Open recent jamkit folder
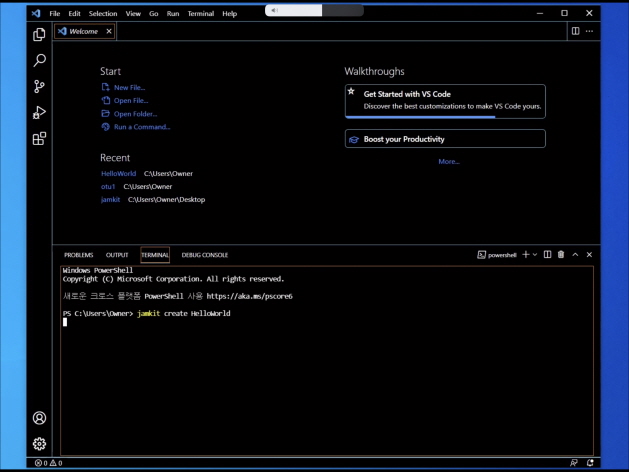629x472 pixels. pyautogui.click(x=110, y=199)
